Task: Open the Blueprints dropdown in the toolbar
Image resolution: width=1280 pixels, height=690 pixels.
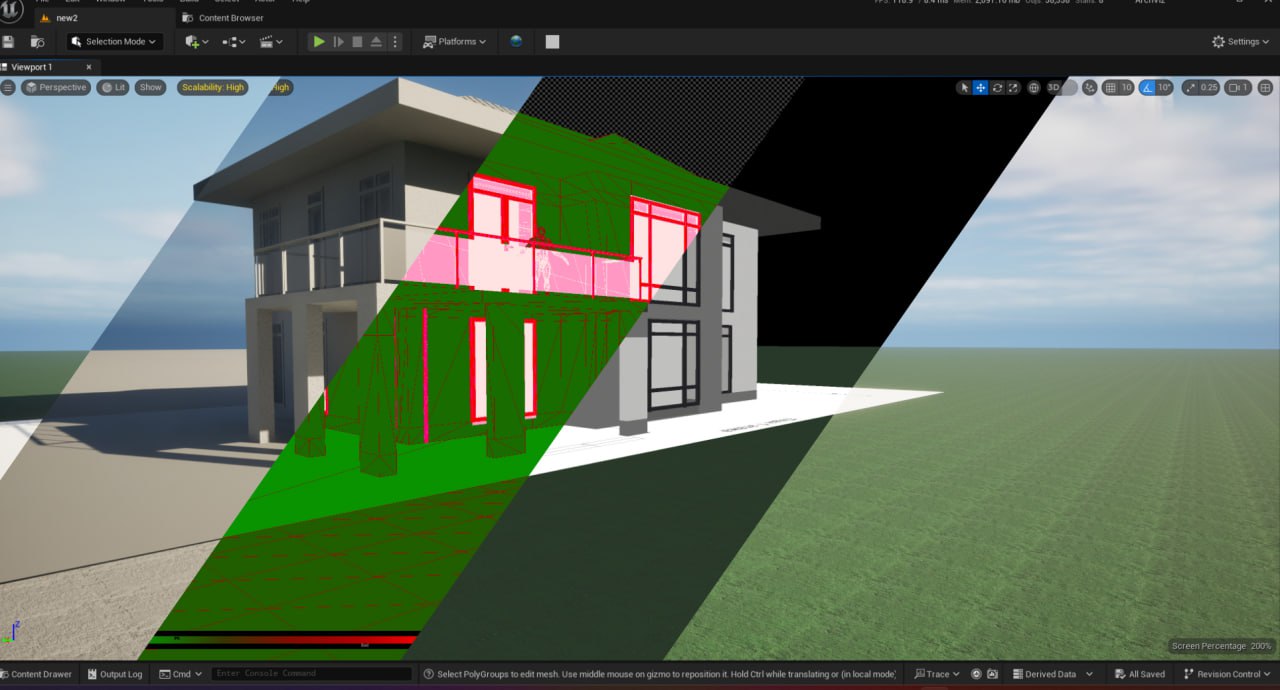Action: click(234, 42)
